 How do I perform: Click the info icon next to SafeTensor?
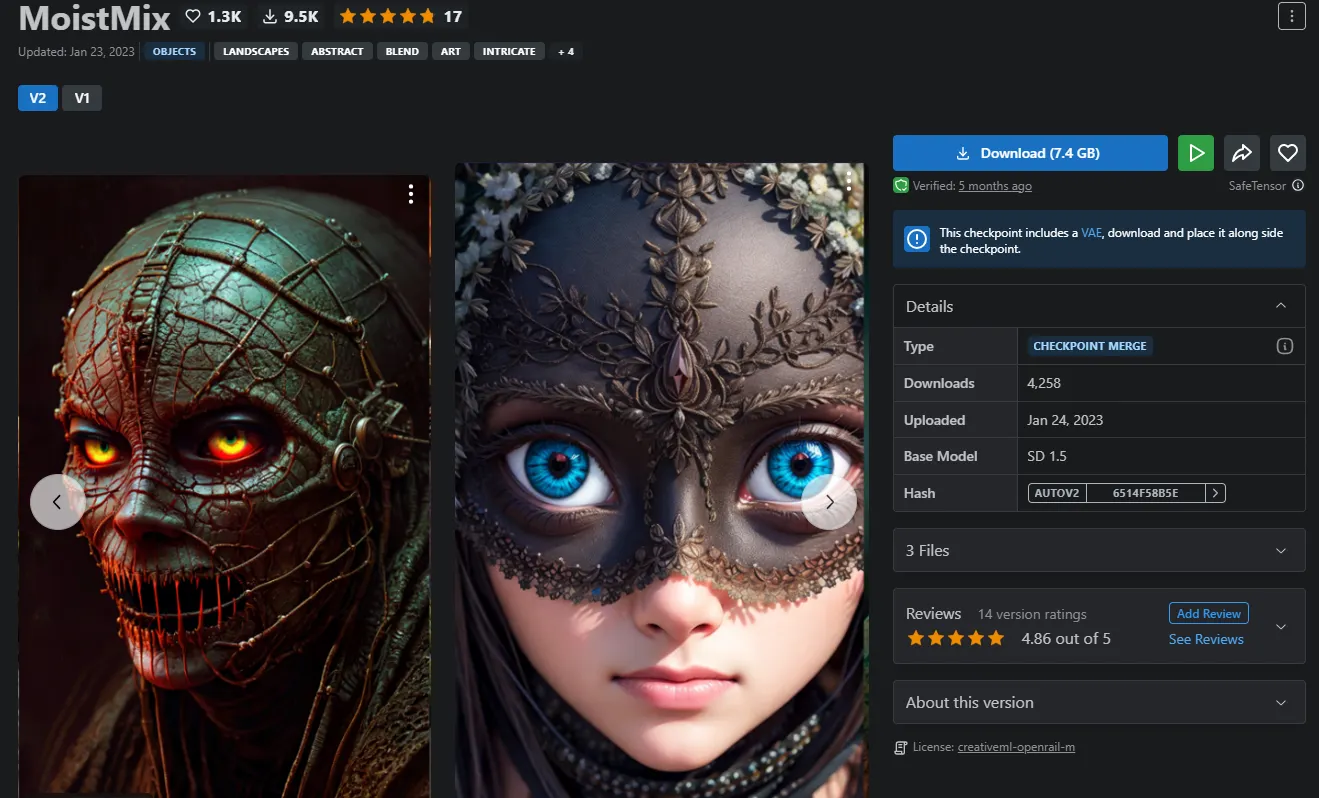[x=1298, y=186]
